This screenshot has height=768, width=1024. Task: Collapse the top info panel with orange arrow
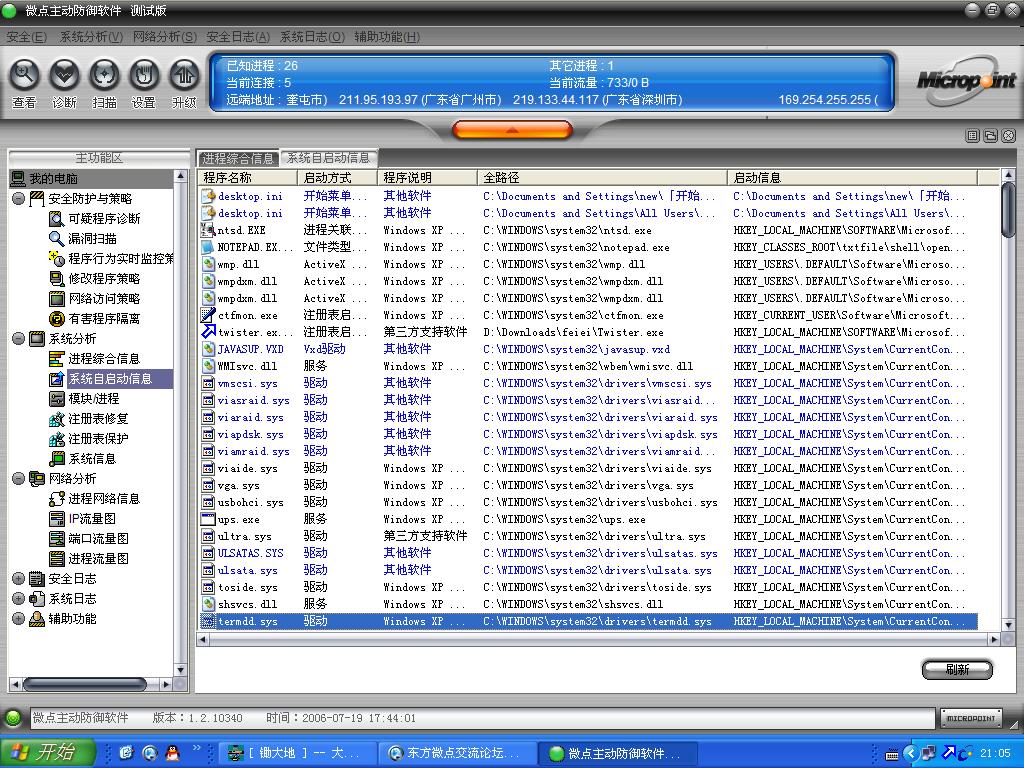(512, 130)
